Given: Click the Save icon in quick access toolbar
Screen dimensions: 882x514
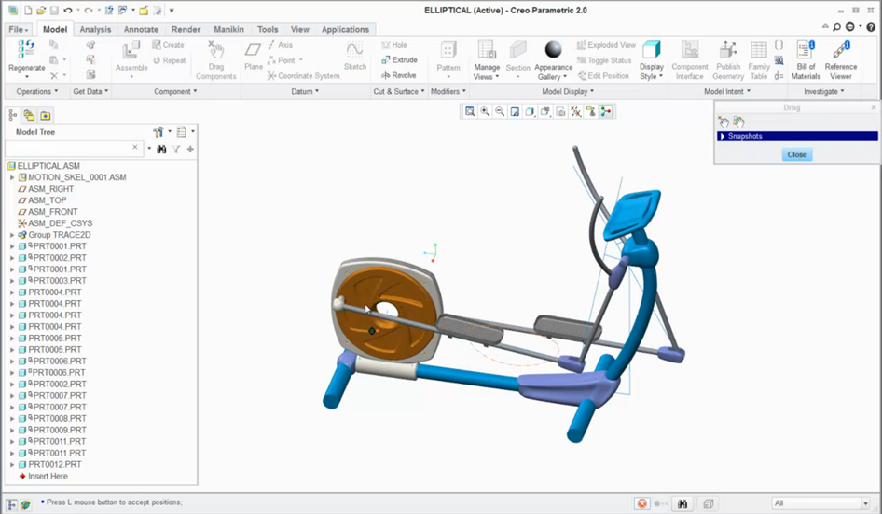Looking at the screenshot, I should point(55,10).
